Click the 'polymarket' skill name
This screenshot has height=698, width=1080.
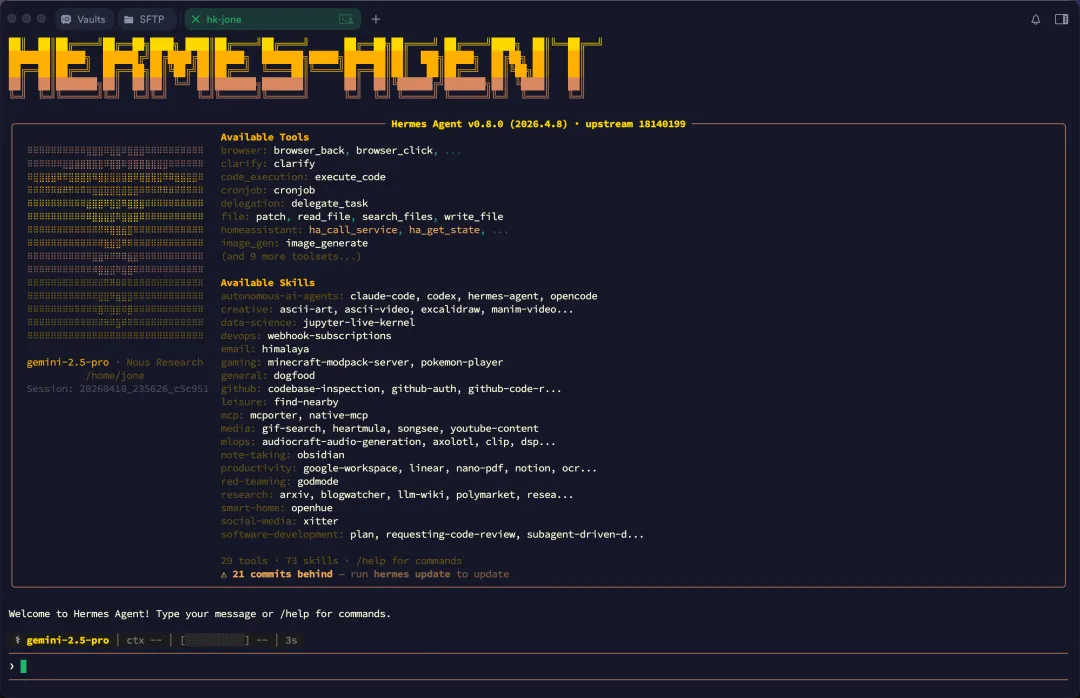[x=486, y=495]
